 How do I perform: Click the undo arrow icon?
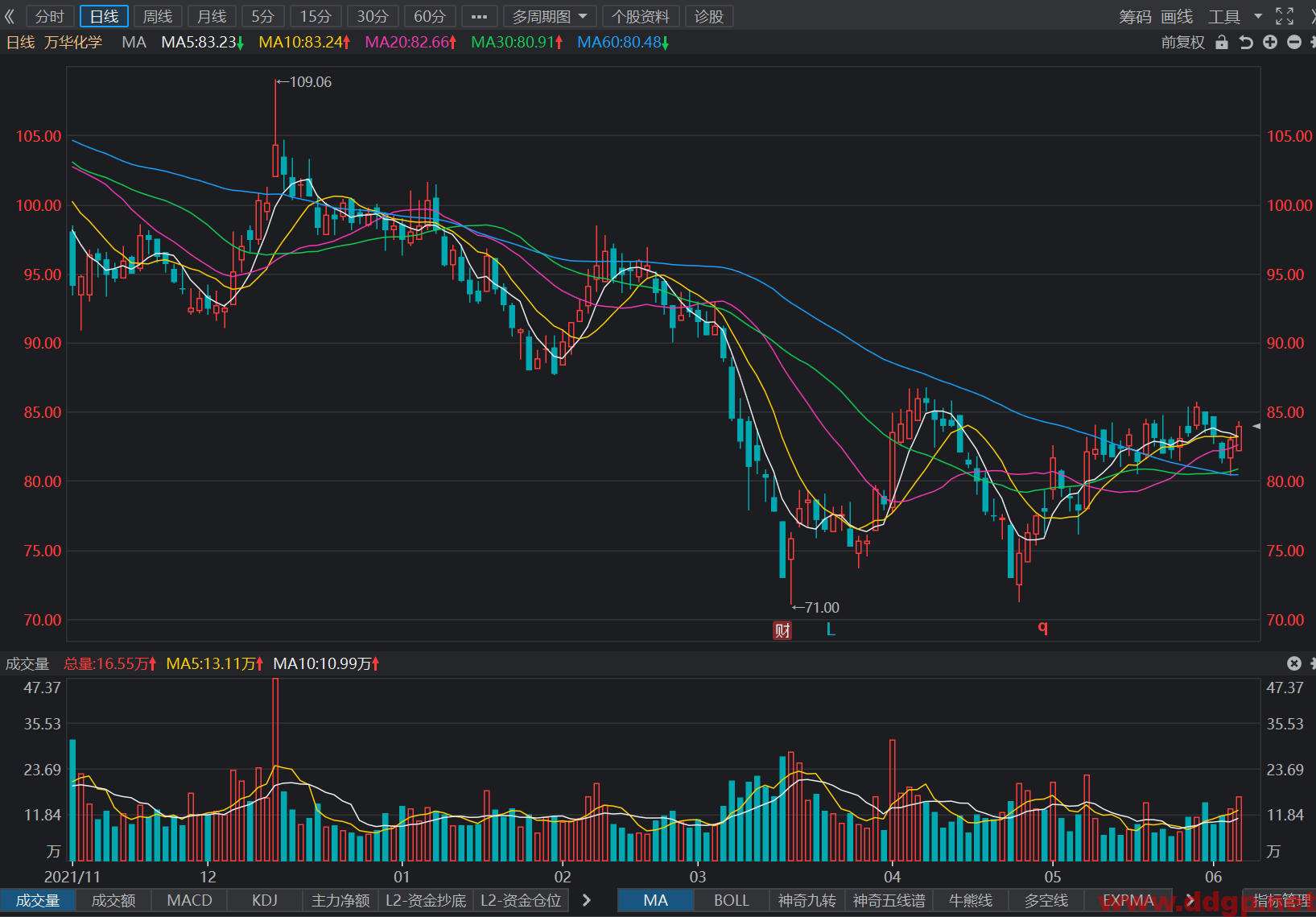pyautogui.click(x=1246, y=43)
